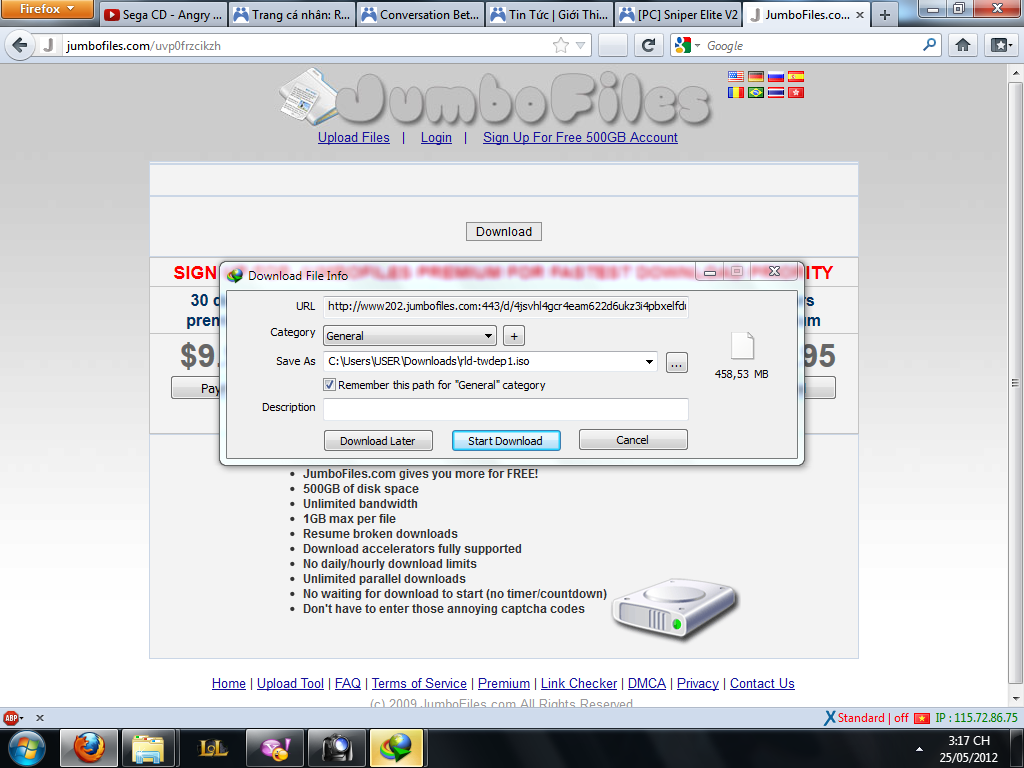Reload the JumboFiles page
Image resolution: width=1024 pixels, height=768 pixels.
[648, 45]
